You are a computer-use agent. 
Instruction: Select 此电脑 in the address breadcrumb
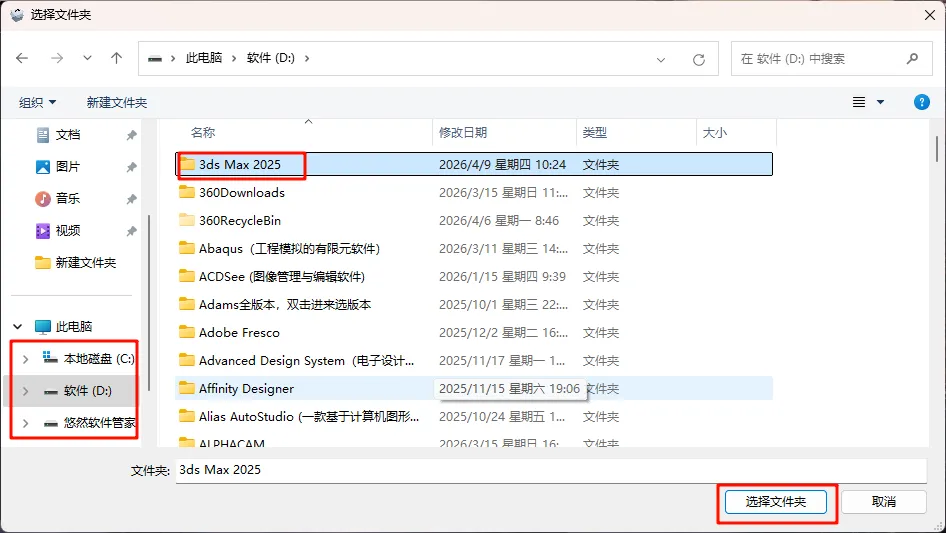203,58
